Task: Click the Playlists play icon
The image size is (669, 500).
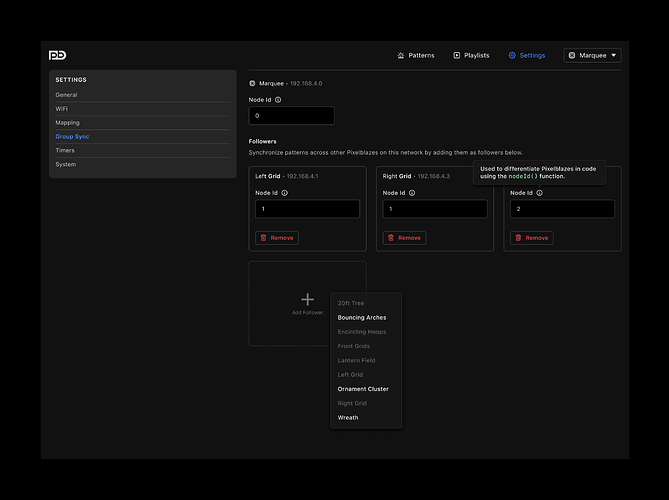Action: point(457,55)
